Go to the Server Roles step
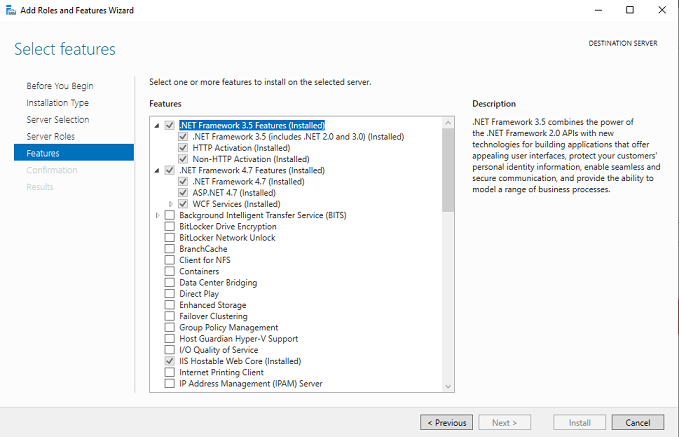 (x=50, y=136)
